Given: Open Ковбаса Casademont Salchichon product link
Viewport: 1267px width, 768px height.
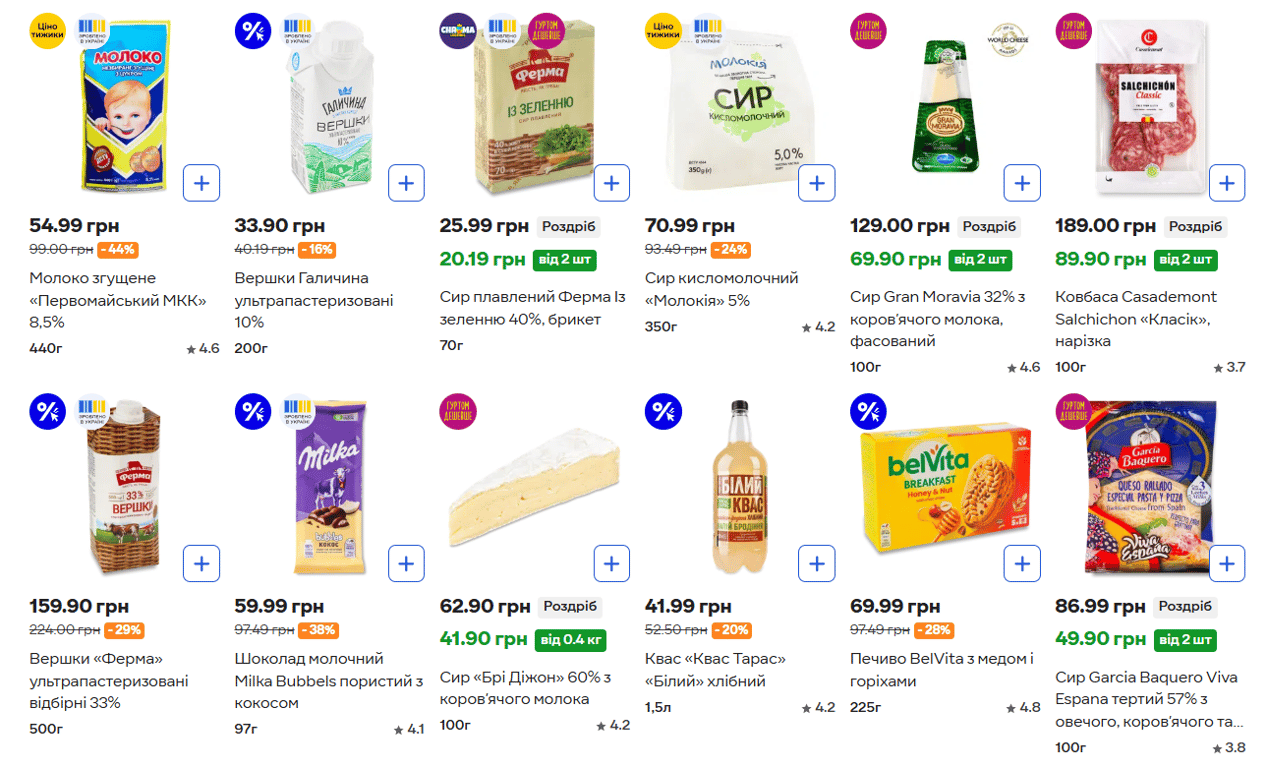Looking at the screenshot, I should (1136, 319).
